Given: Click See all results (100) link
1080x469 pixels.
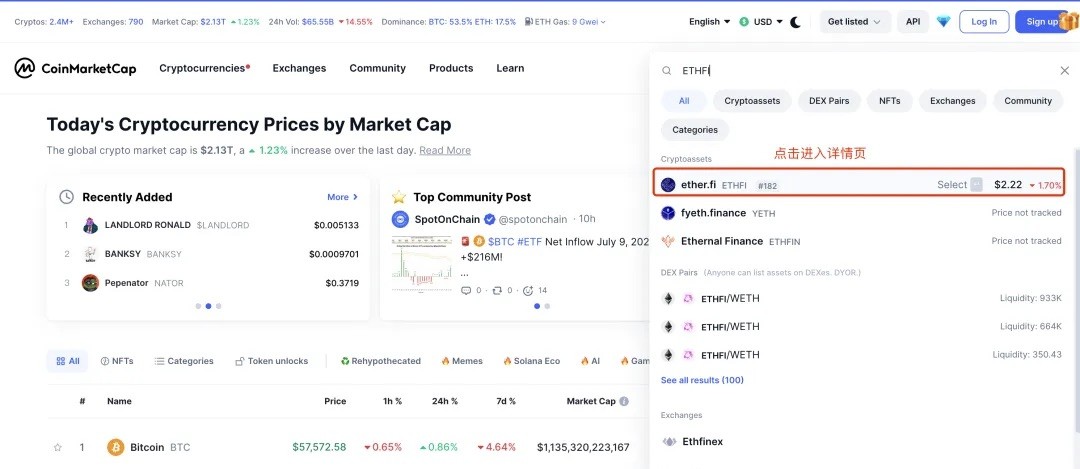Looking at the screenshot, I should pyautogui.click(x=702, y=380).
